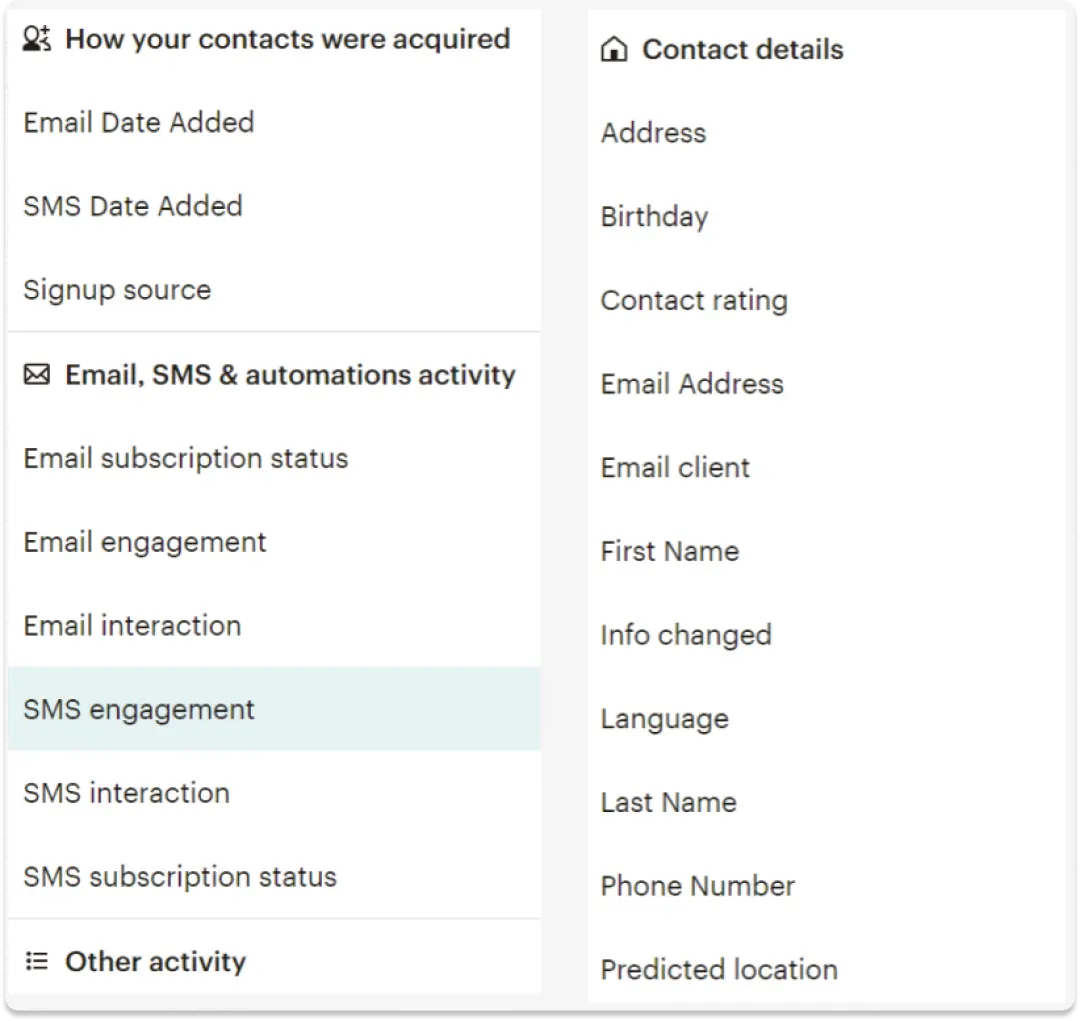Click the envelope icon beside Email, SMS heading
Screen dimensions: 1080x1021
37,376
